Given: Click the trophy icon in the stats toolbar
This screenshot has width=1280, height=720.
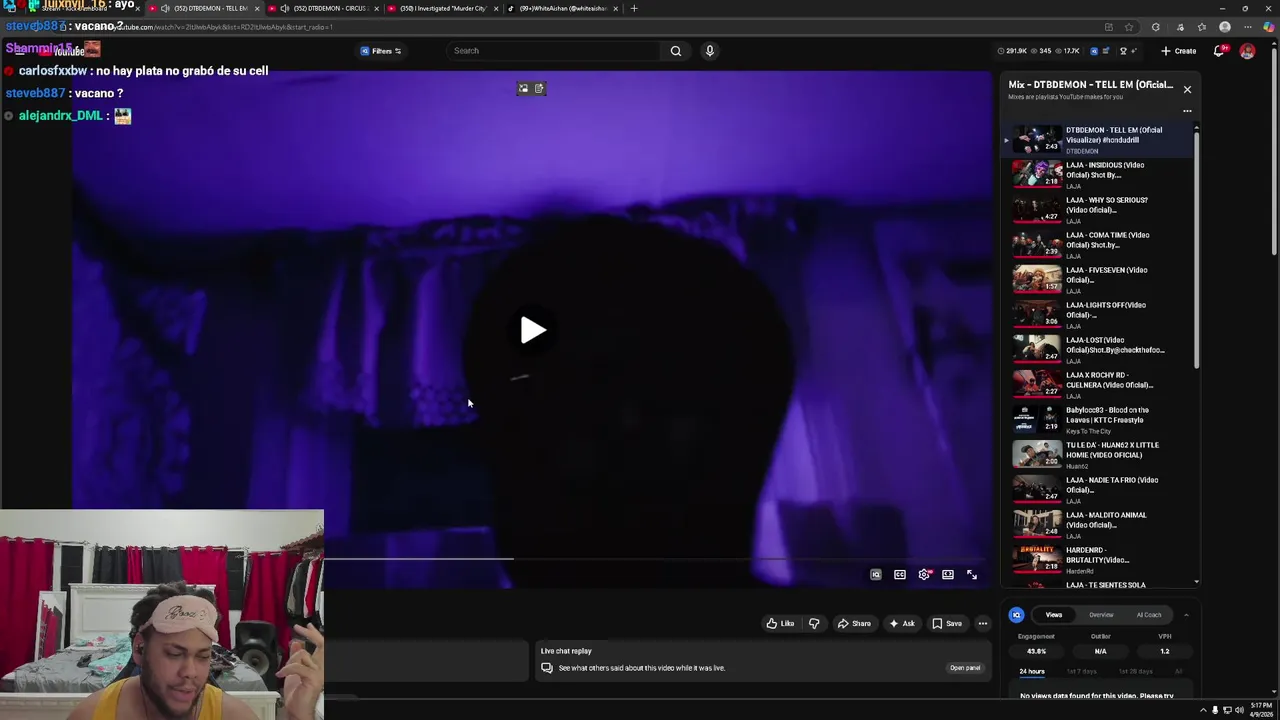Looking at the screenshot, I should tap(1123, 51).
